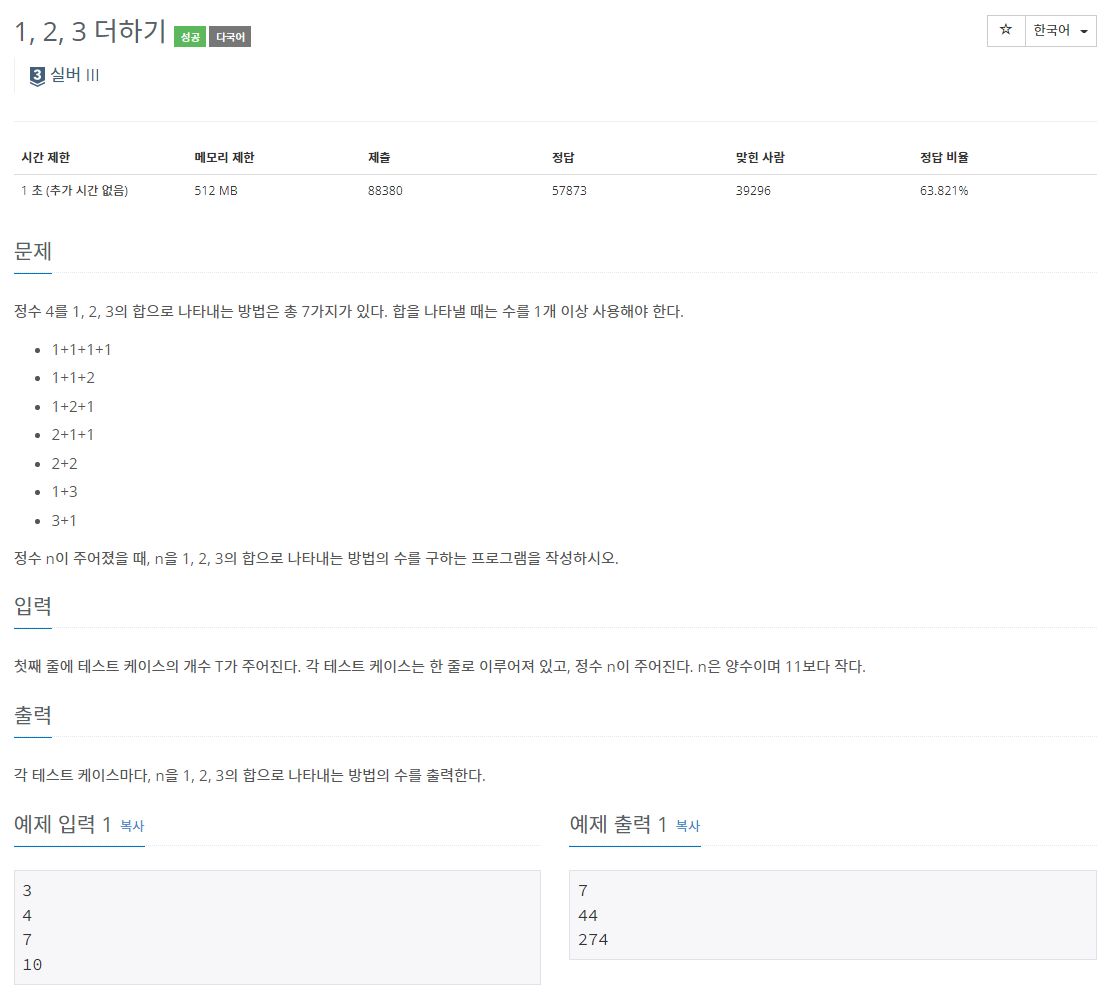Image resolution: width=1108 pixels, height=992 pixels.
Task: Click the problem title 1, 2, 3 더하기
Action: click(x=90, y=32)
